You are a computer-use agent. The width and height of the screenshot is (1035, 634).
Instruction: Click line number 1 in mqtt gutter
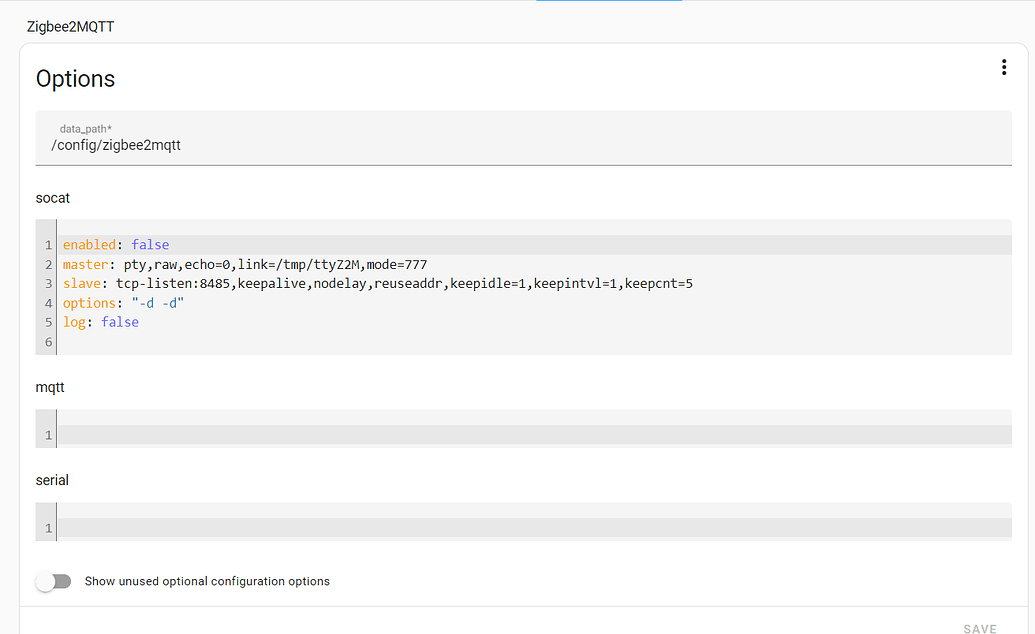[48, 436]
